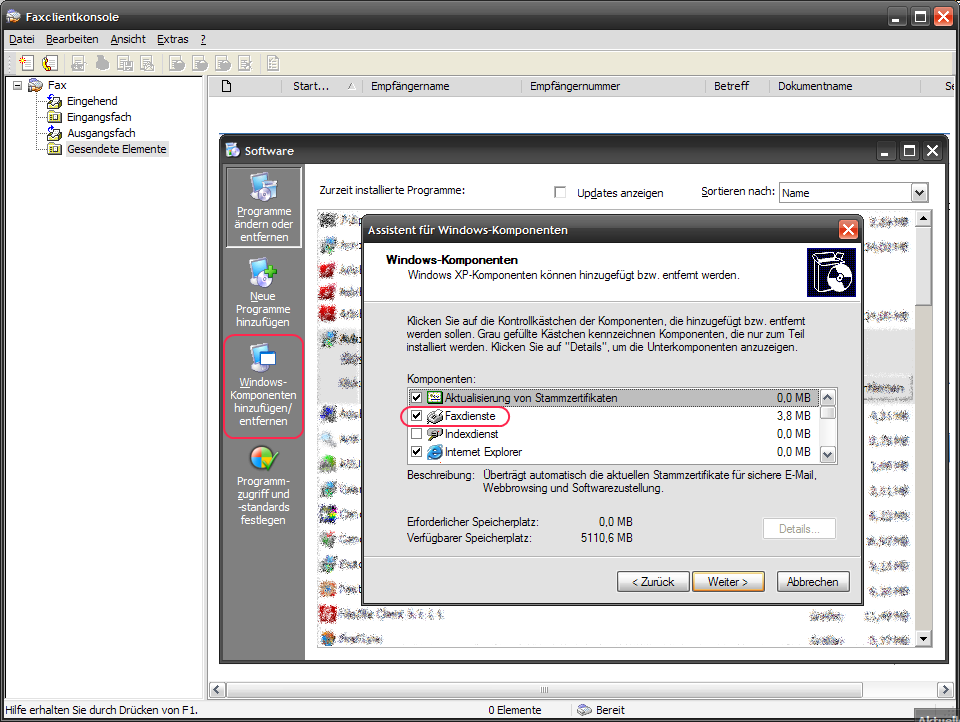Screen dimensions: 960x722
Task: Click component list scroll-up arrow
Action: (828, 397)
